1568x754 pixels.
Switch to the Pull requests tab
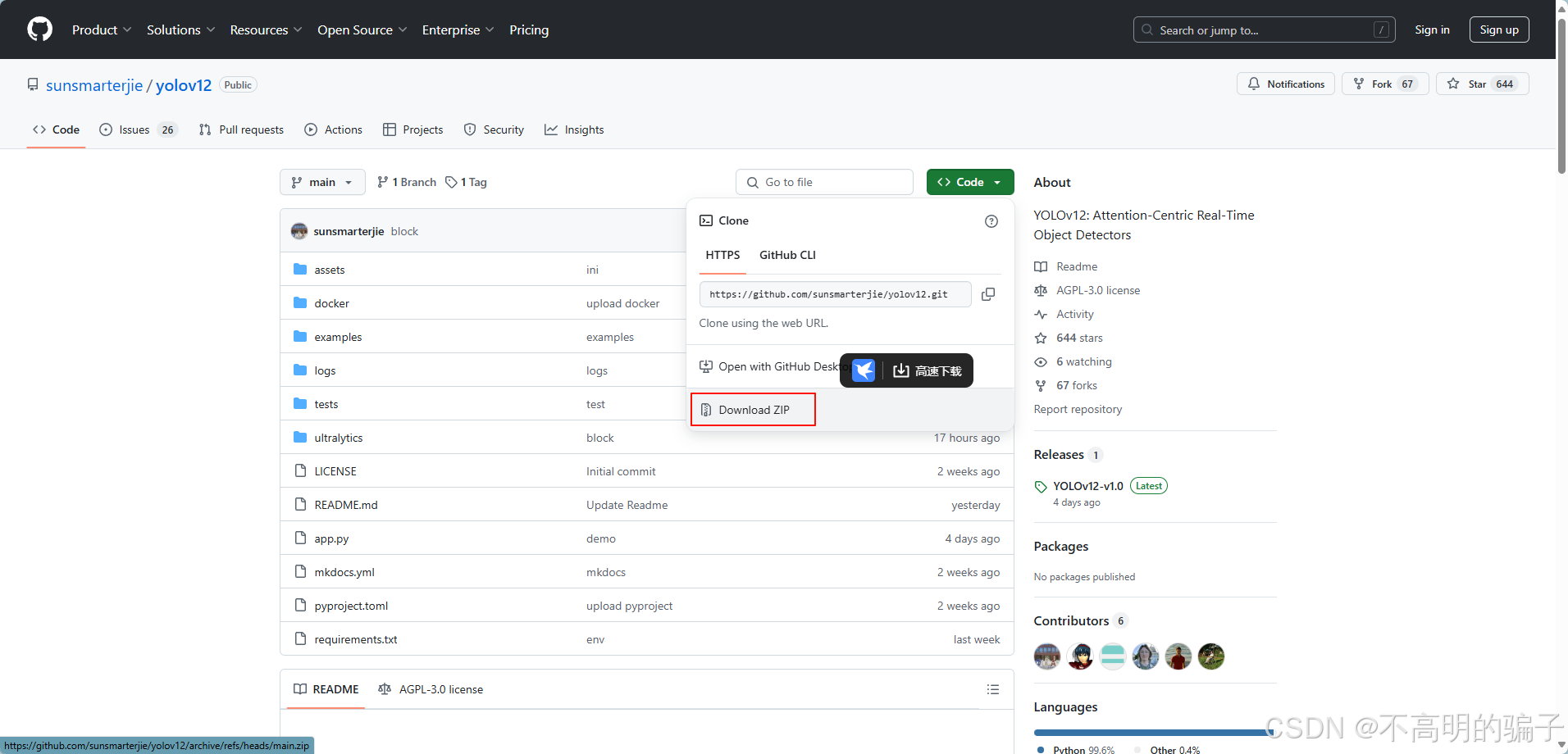(241, 129)
